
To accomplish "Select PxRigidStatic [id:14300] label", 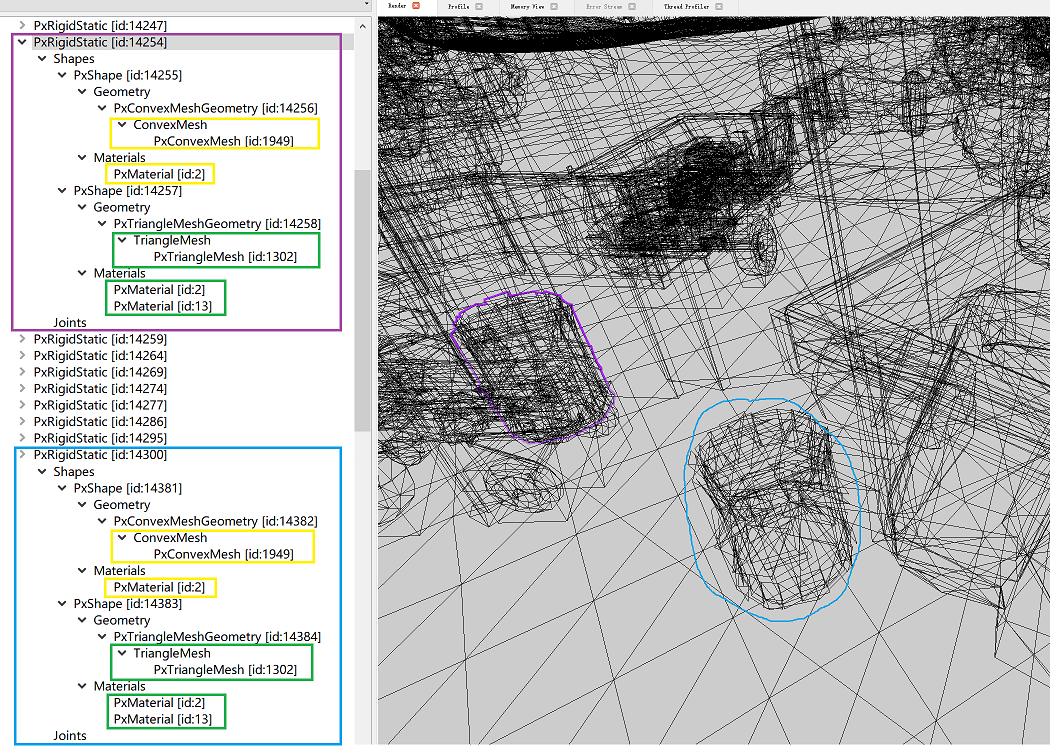I will click(x=100, y=455).
